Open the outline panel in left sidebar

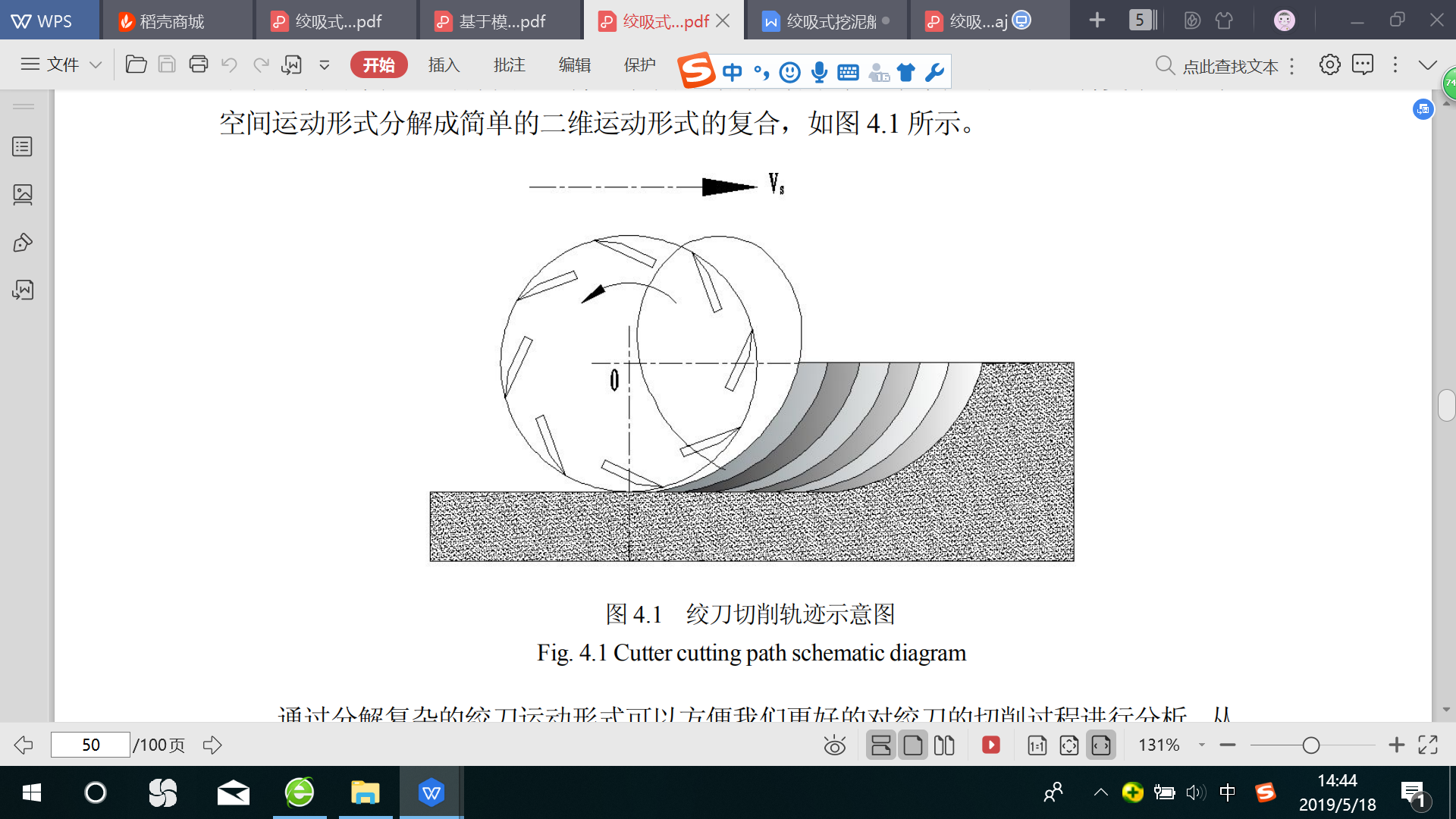[23, 146]
